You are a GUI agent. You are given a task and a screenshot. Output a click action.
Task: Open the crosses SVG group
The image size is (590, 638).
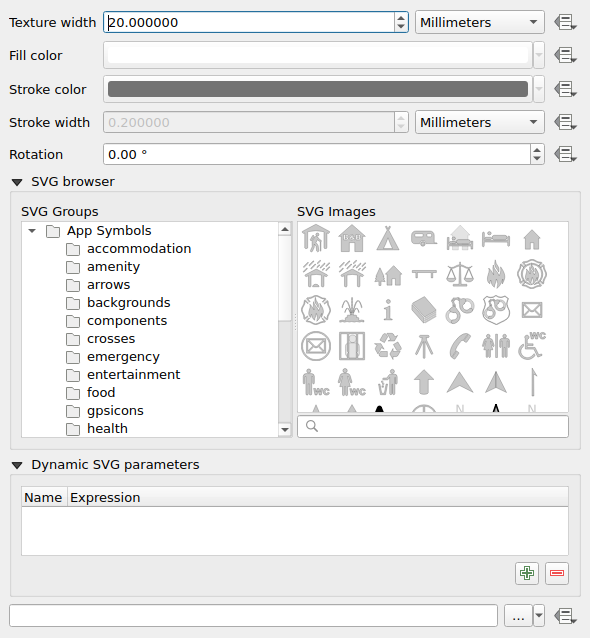[111, 339]
